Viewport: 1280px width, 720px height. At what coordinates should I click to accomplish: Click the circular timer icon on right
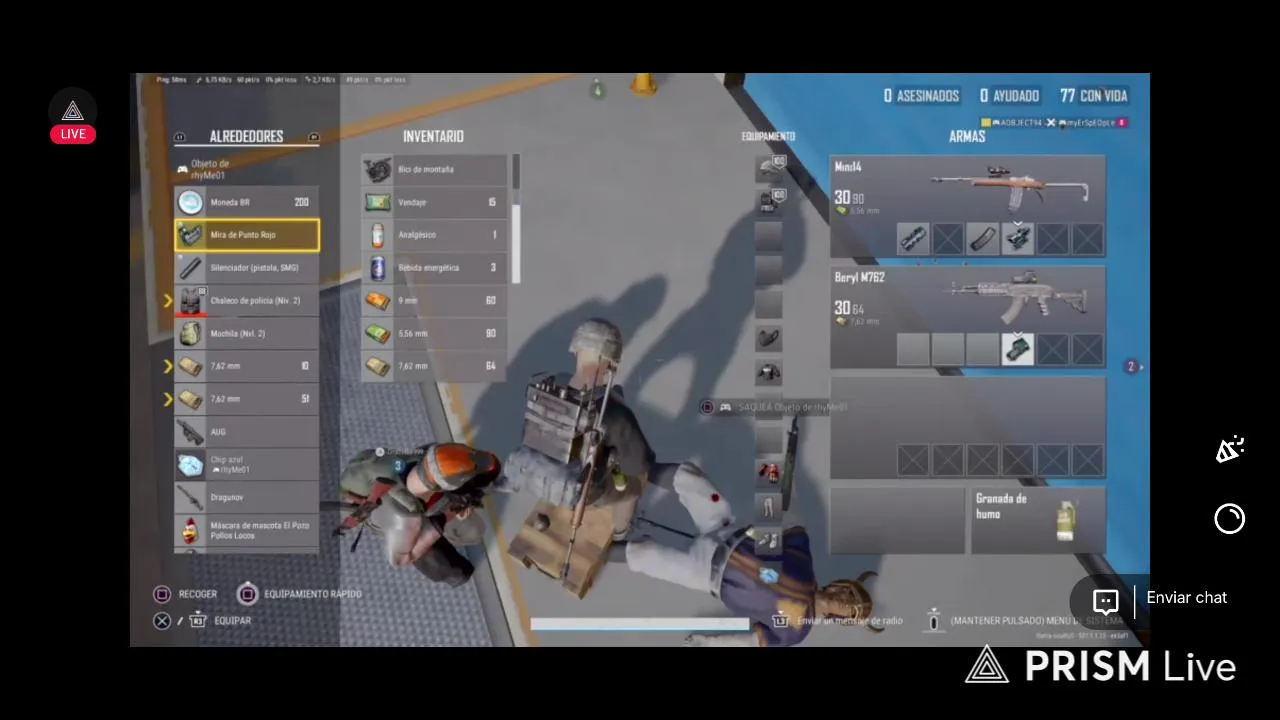(1229, 519)
